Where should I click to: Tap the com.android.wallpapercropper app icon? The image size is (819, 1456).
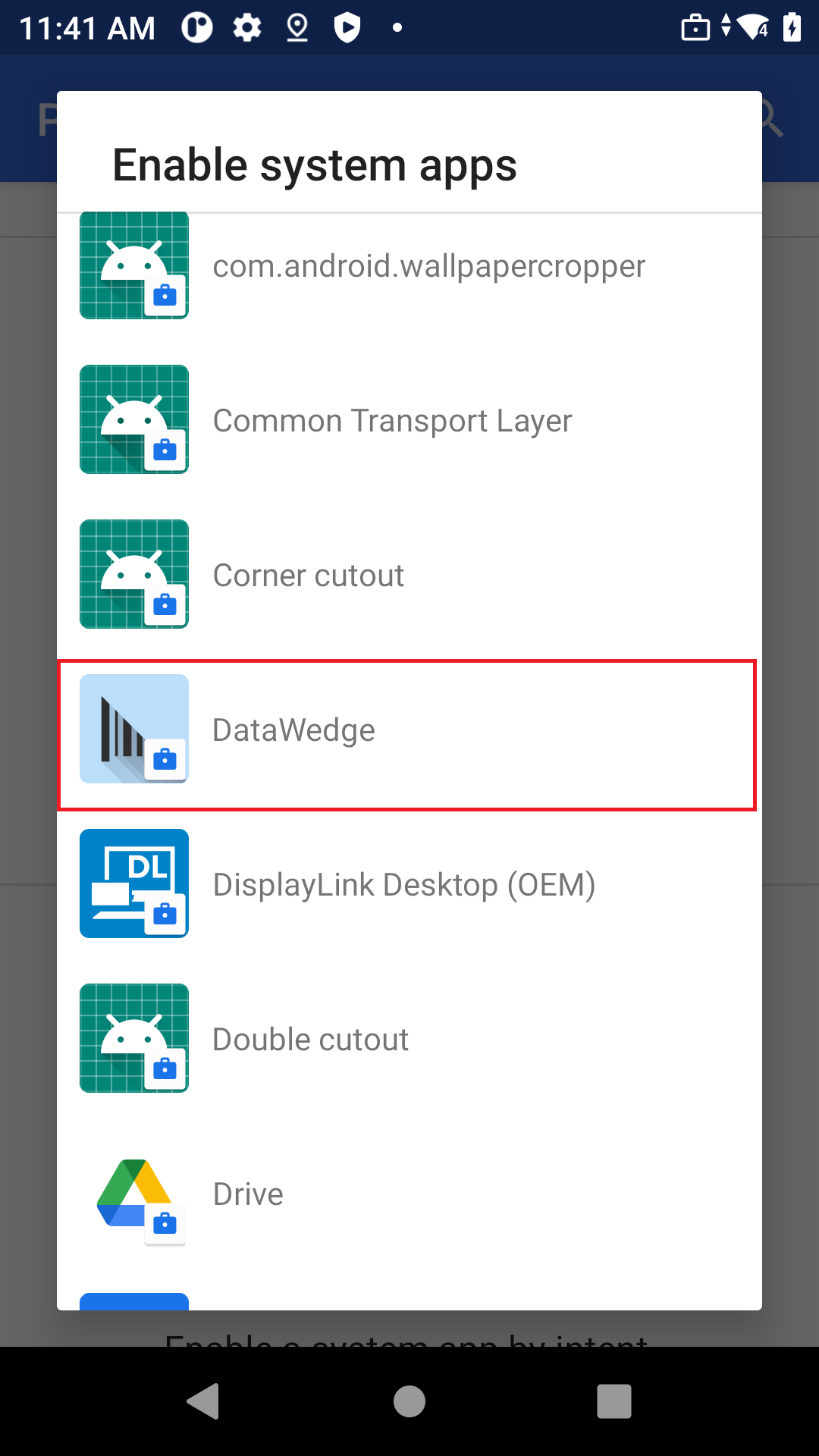point(134,265)
